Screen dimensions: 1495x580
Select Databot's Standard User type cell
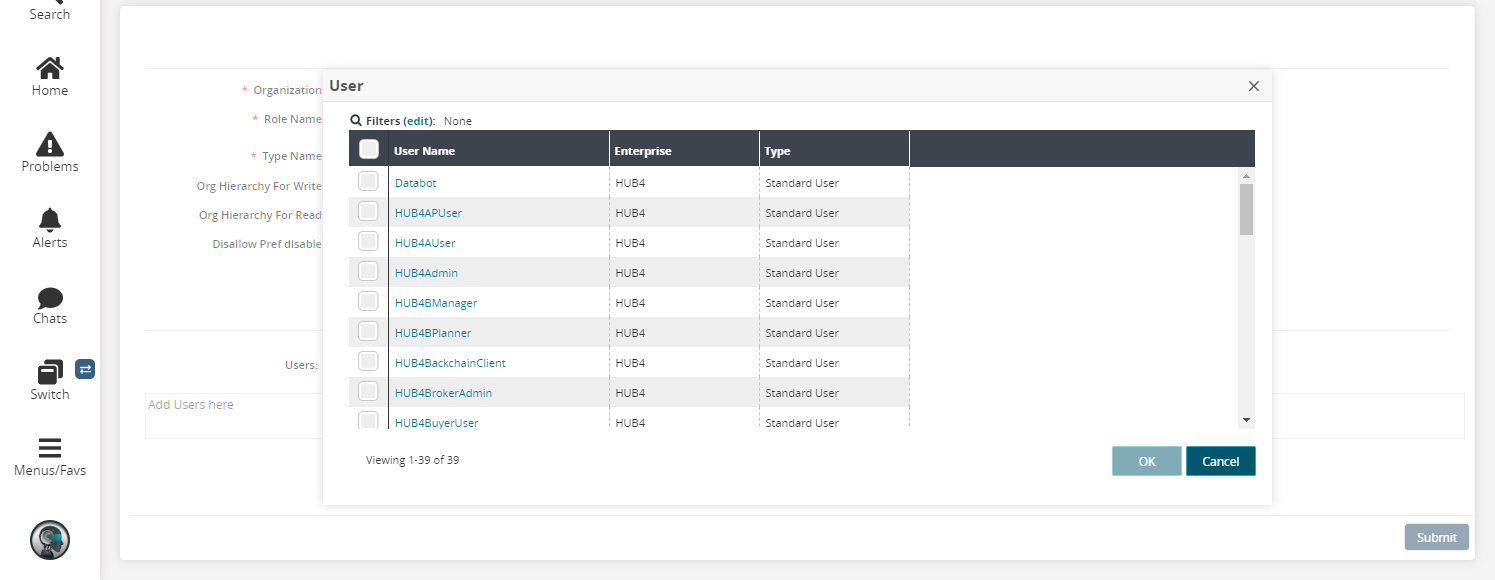[x=834, y=183]
